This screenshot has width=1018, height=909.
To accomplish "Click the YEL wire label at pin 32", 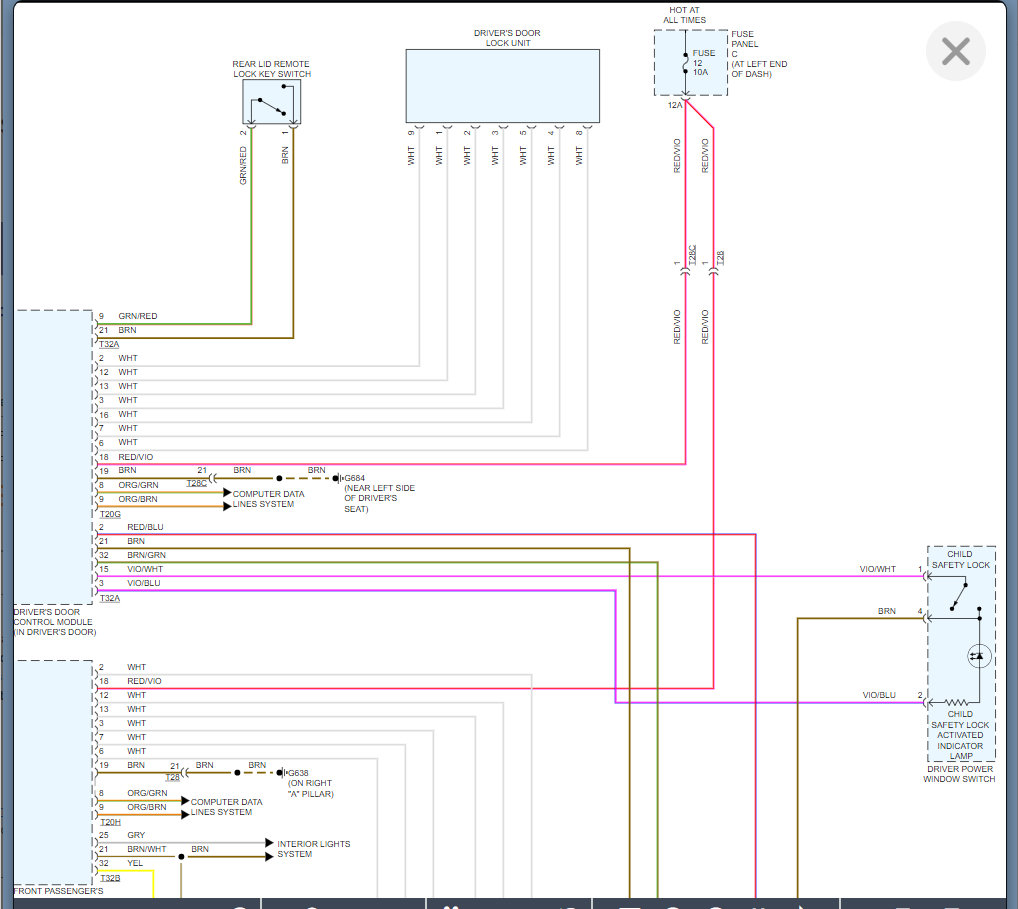I will pyautogui.click(x=135, y=863).
